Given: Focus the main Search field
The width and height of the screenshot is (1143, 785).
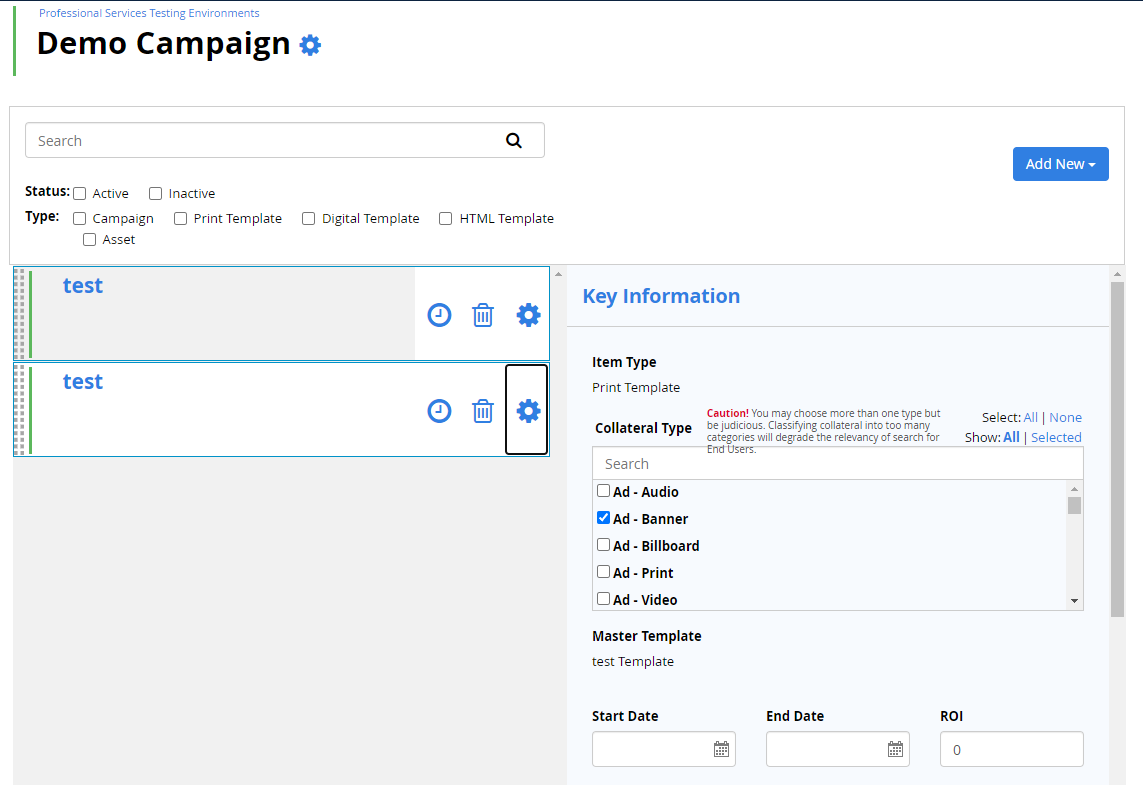Looking at the screenshot, I should pos(285,141).
